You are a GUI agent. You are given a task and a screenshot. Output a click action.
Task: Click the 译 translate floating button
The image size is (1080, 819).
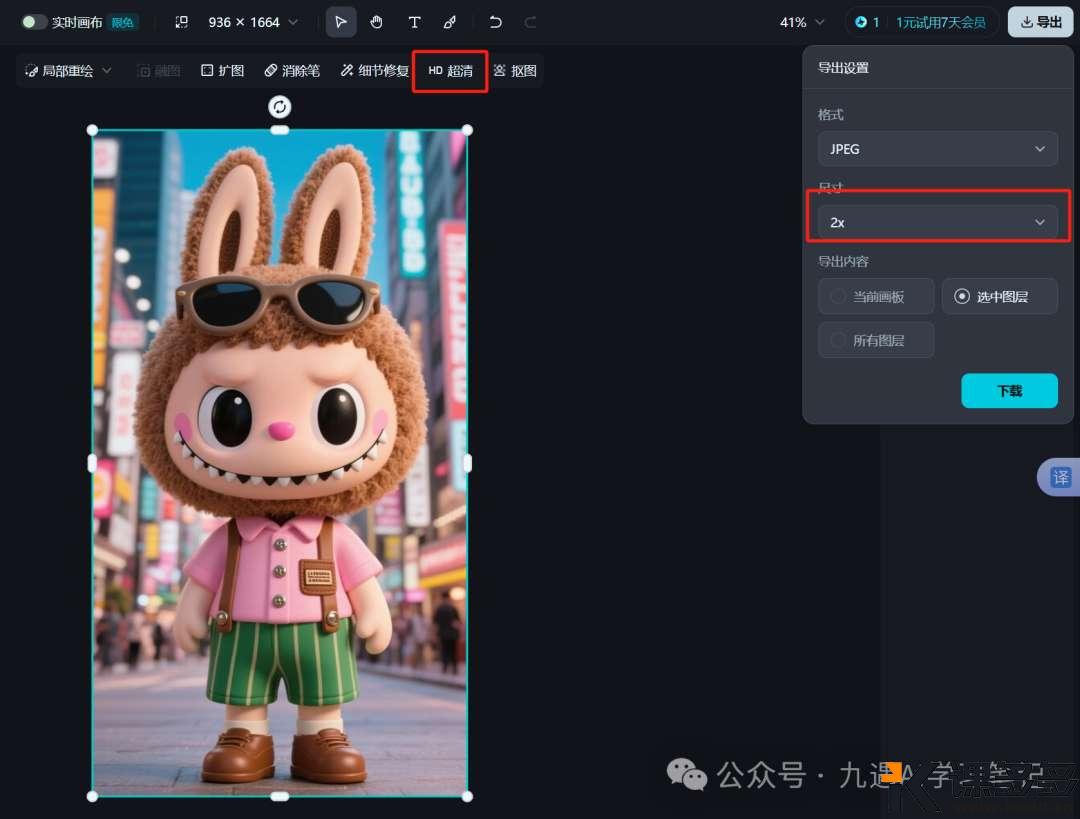click(x=1060, y=477)
